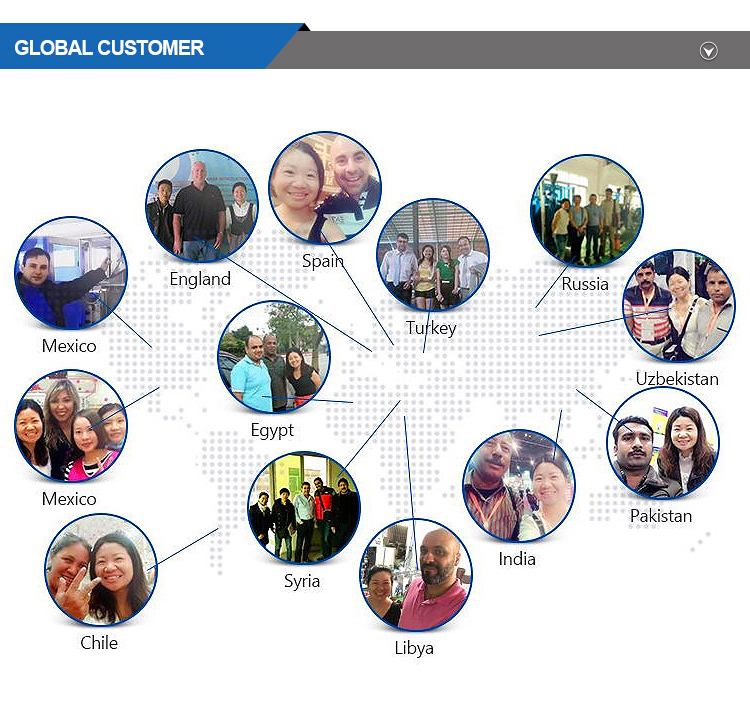Select the Turkey country label
Screen dimensions: 750x702
pos(431,328)
